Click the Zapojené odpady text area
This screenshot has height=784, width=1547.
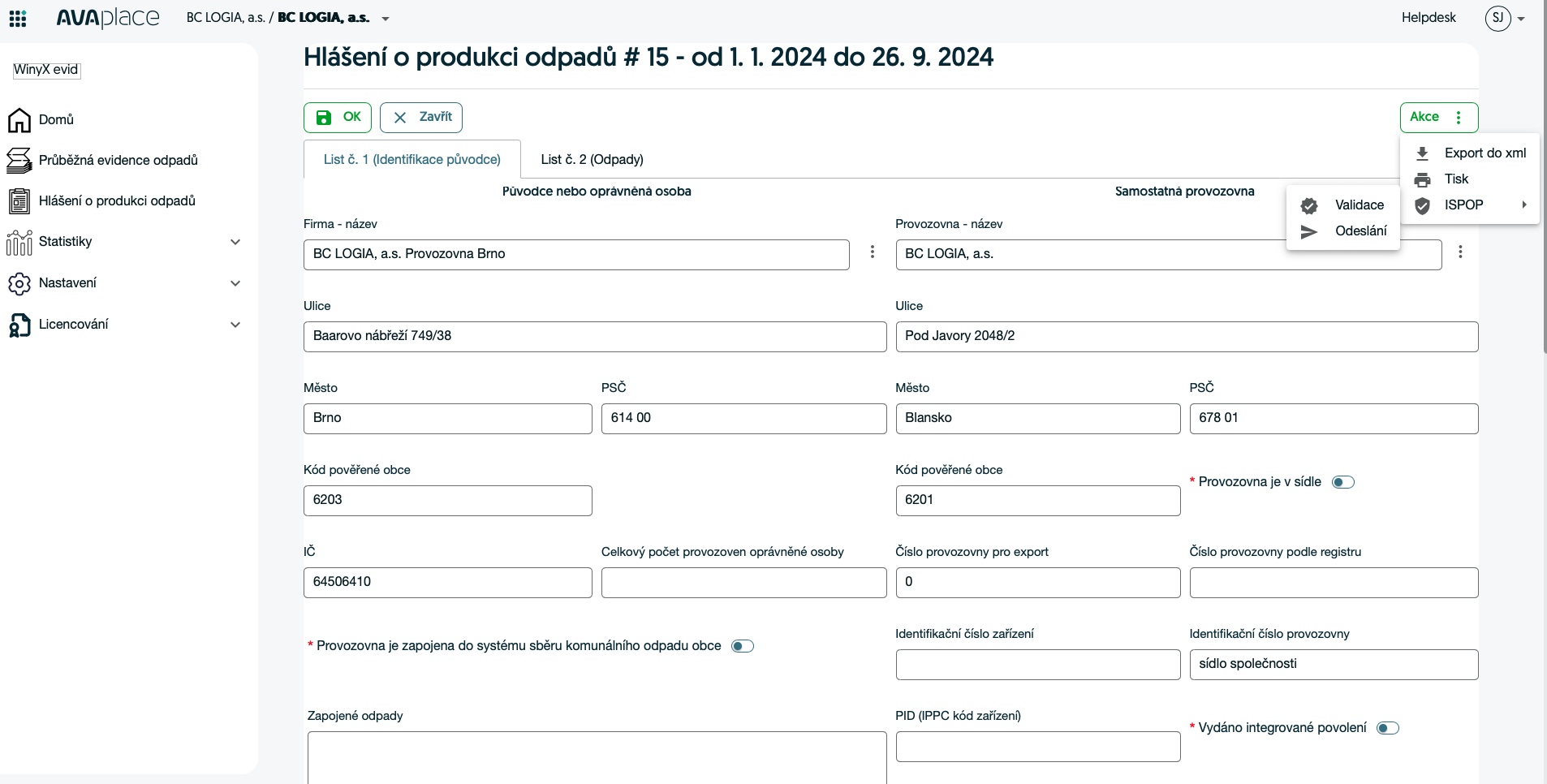(597, 758)
